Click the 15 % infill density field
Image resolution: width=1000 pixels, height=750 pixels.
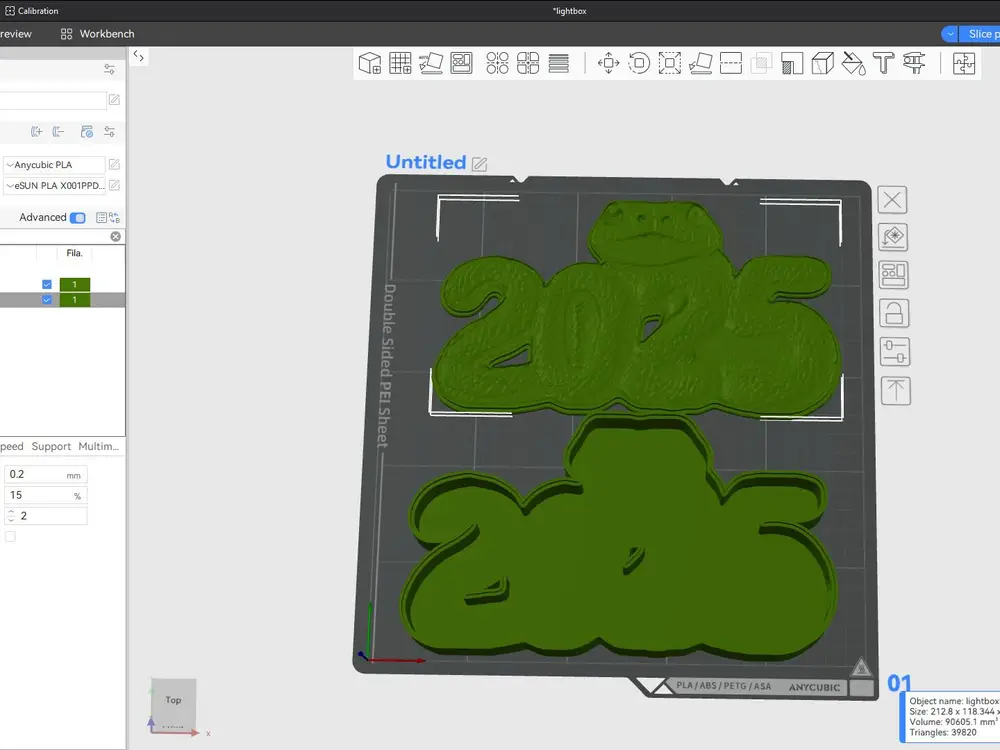point(45,495)
